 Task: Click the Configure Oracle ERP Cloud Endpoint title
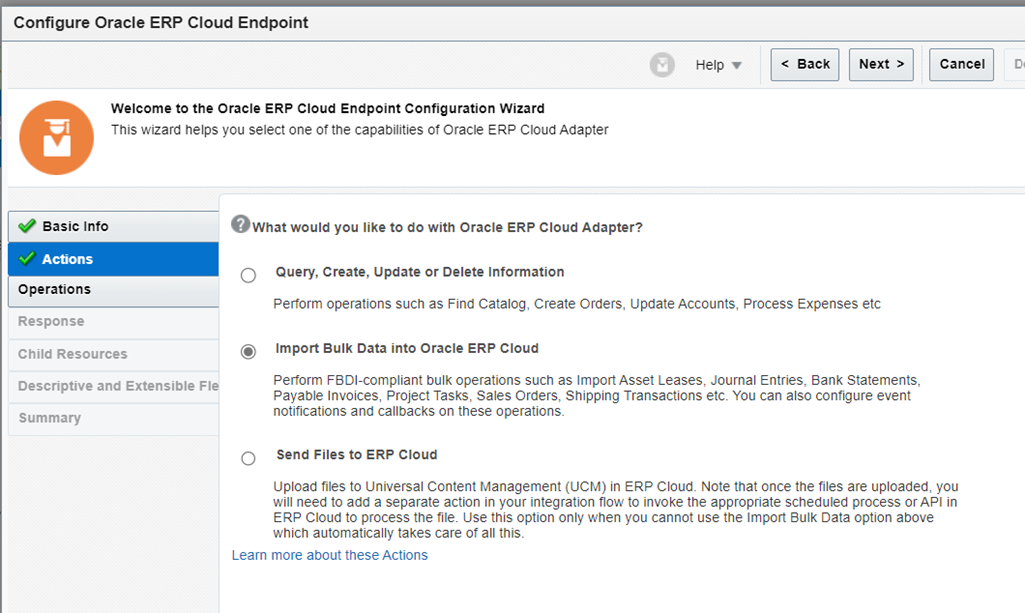pyautogui.click(x=161, y=23)
